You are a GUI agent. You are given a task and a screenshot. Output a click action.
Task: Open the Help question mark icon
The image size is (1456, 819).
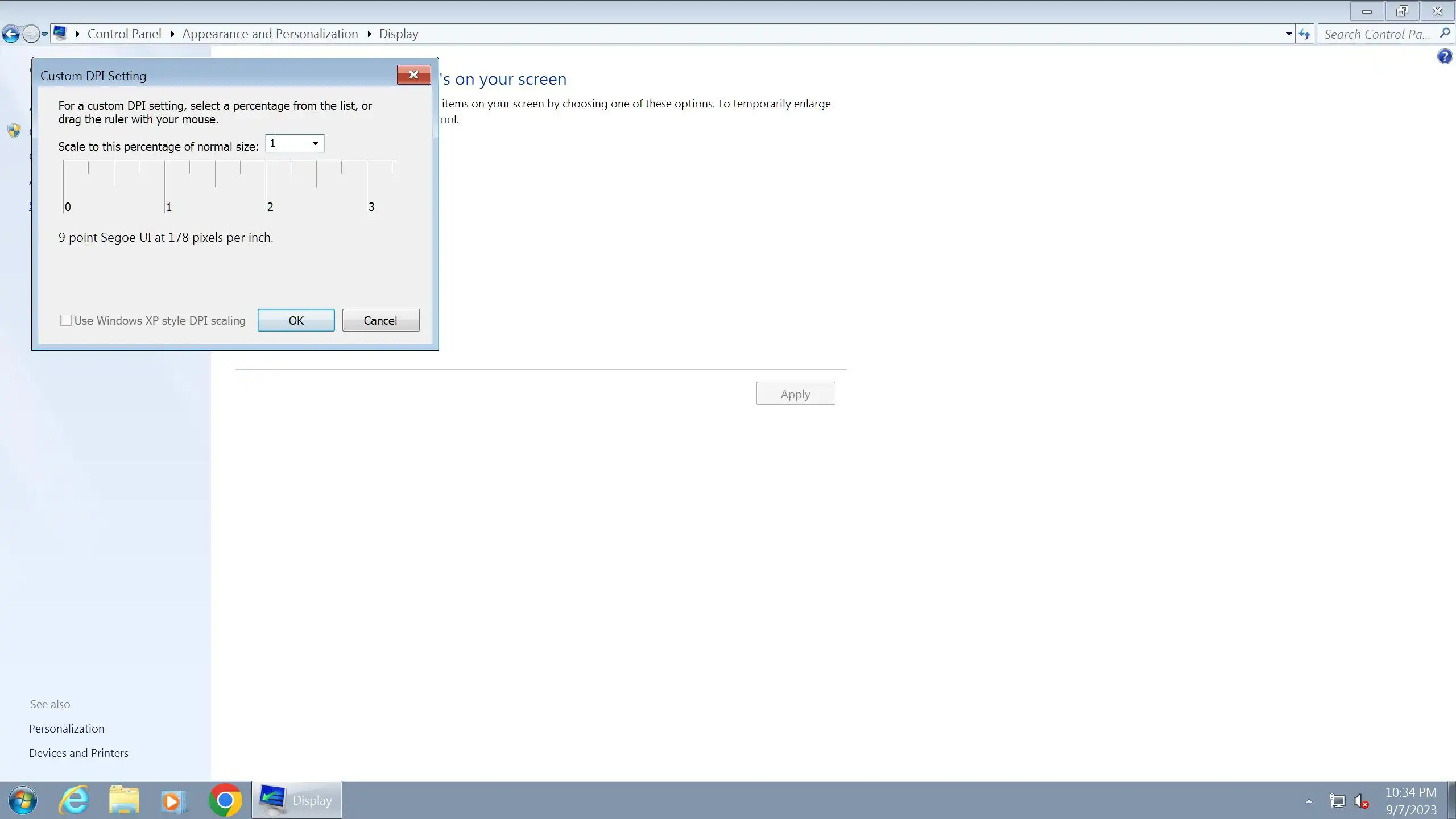point(1445,56)
